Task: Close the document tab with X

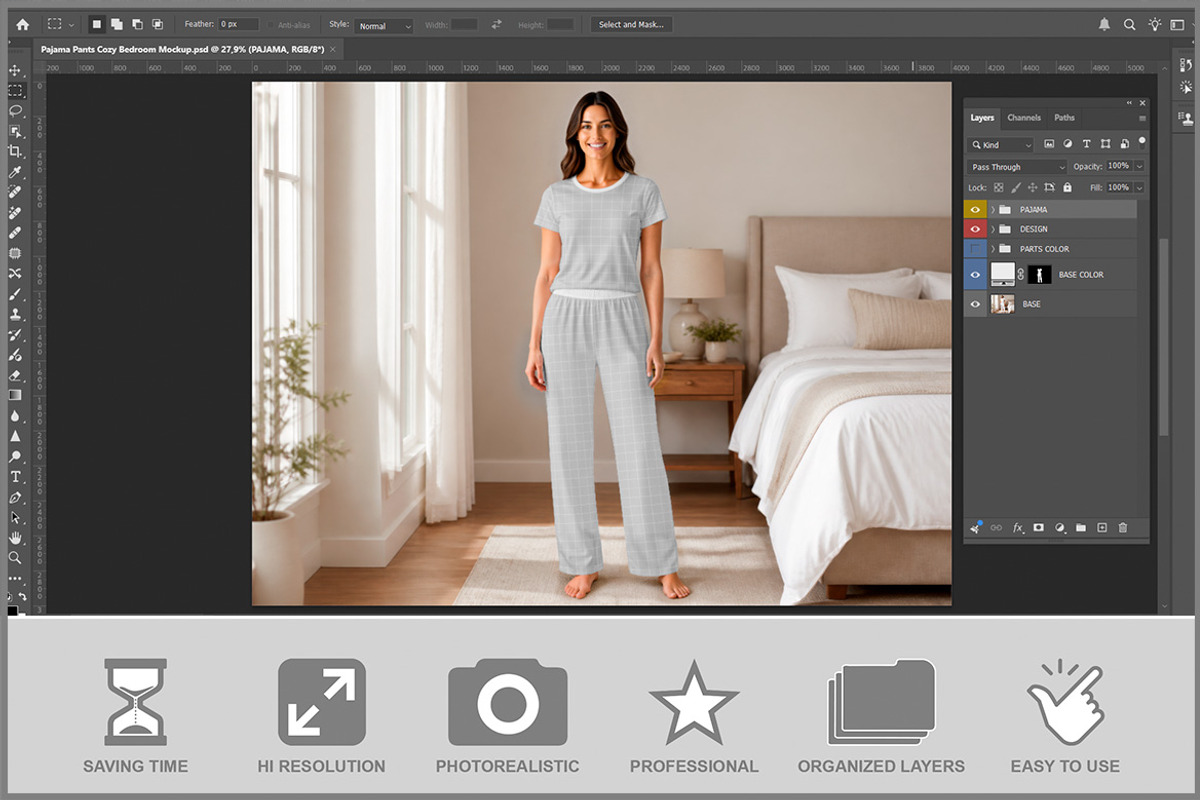Action: [334, 49]
